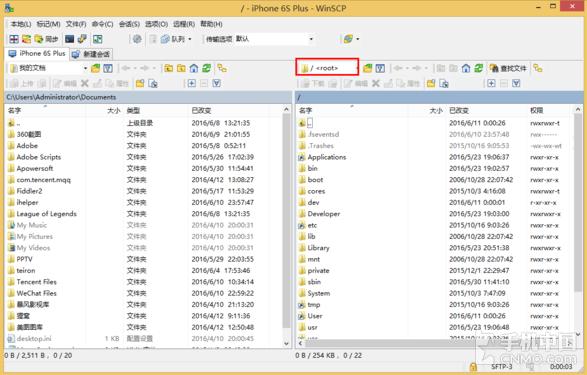
Task: Open the 选项(O) menu
Action: [156, 24]
